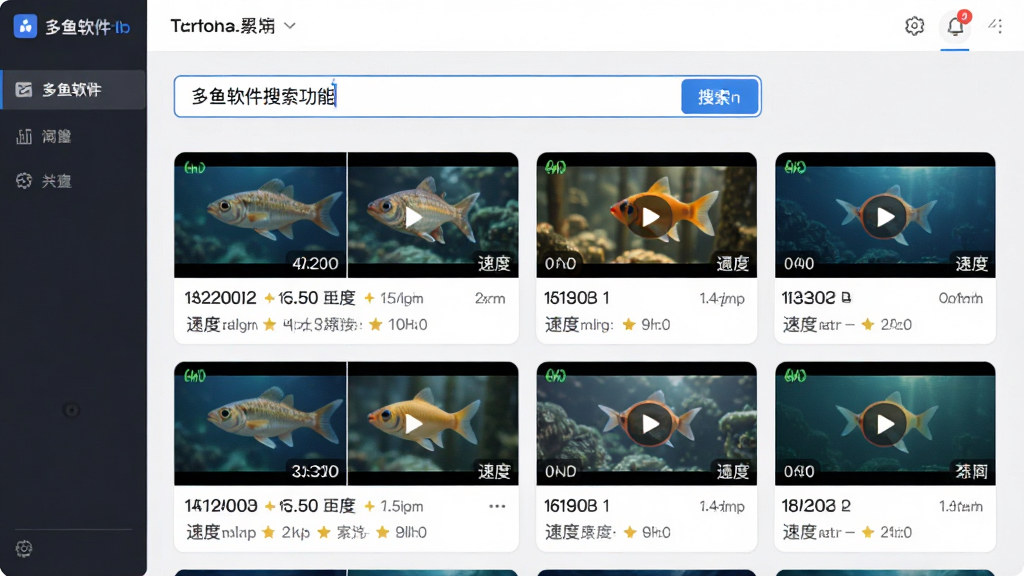Click the duration label 0:40 on card 113302

point(799,264)
